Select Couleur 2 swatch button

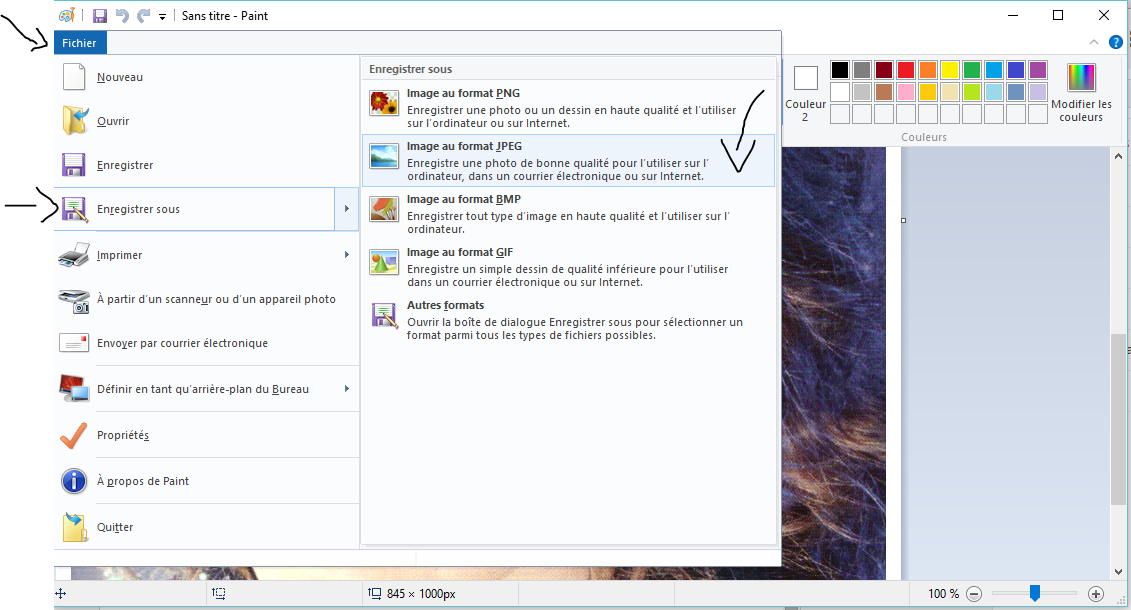click(805, 92)
